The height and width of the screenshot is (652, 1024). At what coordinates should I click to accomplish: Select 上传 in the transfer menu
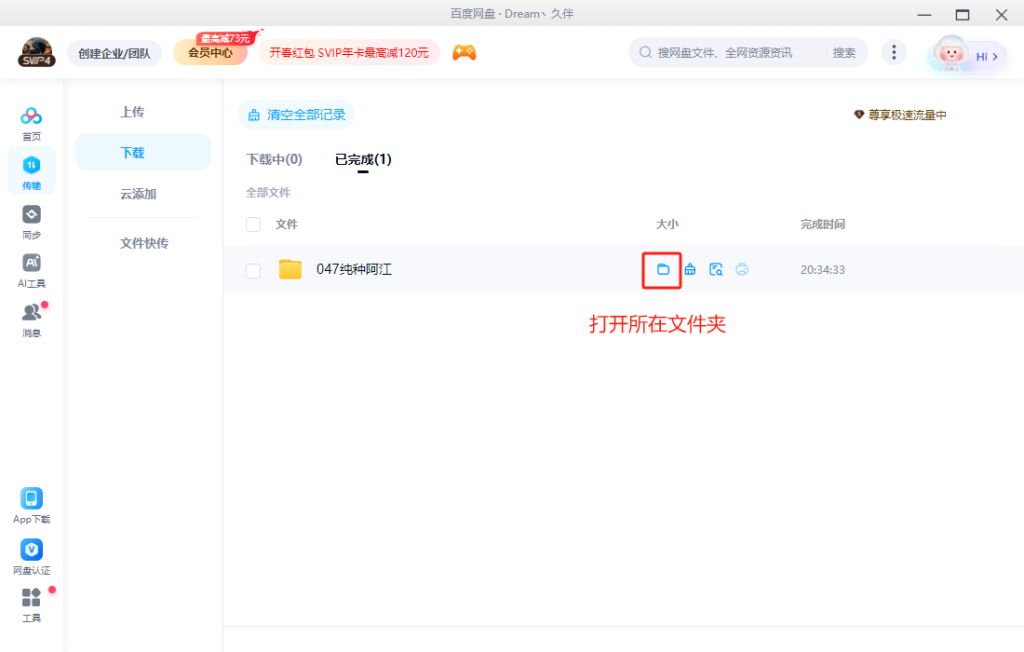tap(132, 112)
